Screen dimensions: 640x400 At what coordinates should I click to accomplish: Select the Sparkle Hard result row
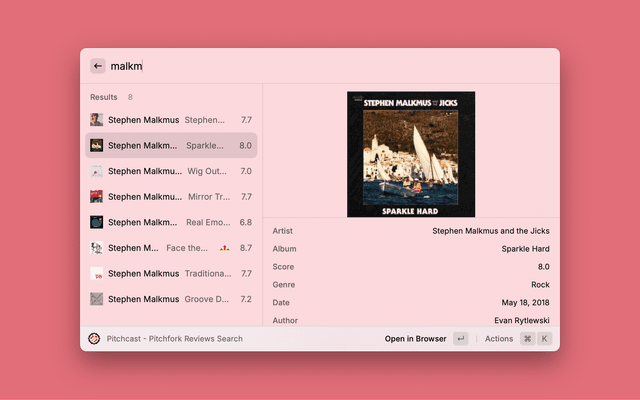[170, 145]
